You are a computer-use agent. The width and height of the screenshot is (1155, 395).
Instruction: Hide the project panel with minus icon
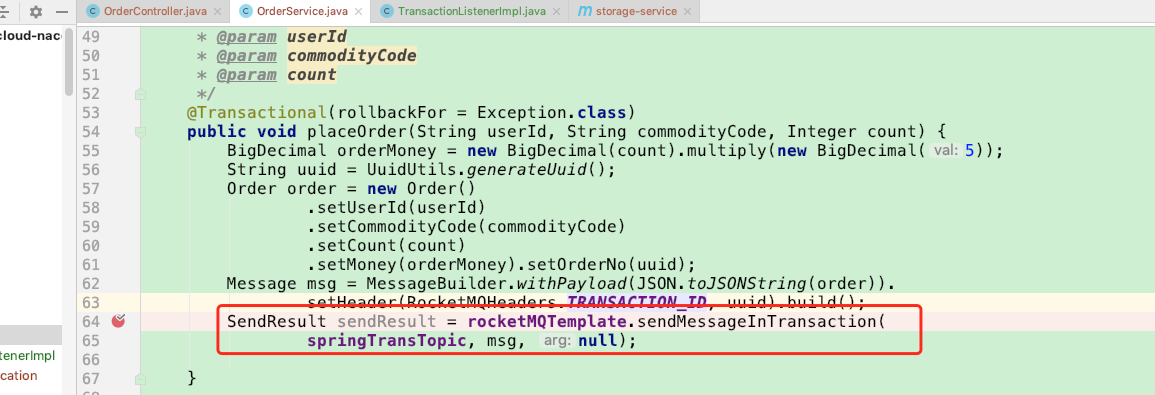[x=62, y=12]
